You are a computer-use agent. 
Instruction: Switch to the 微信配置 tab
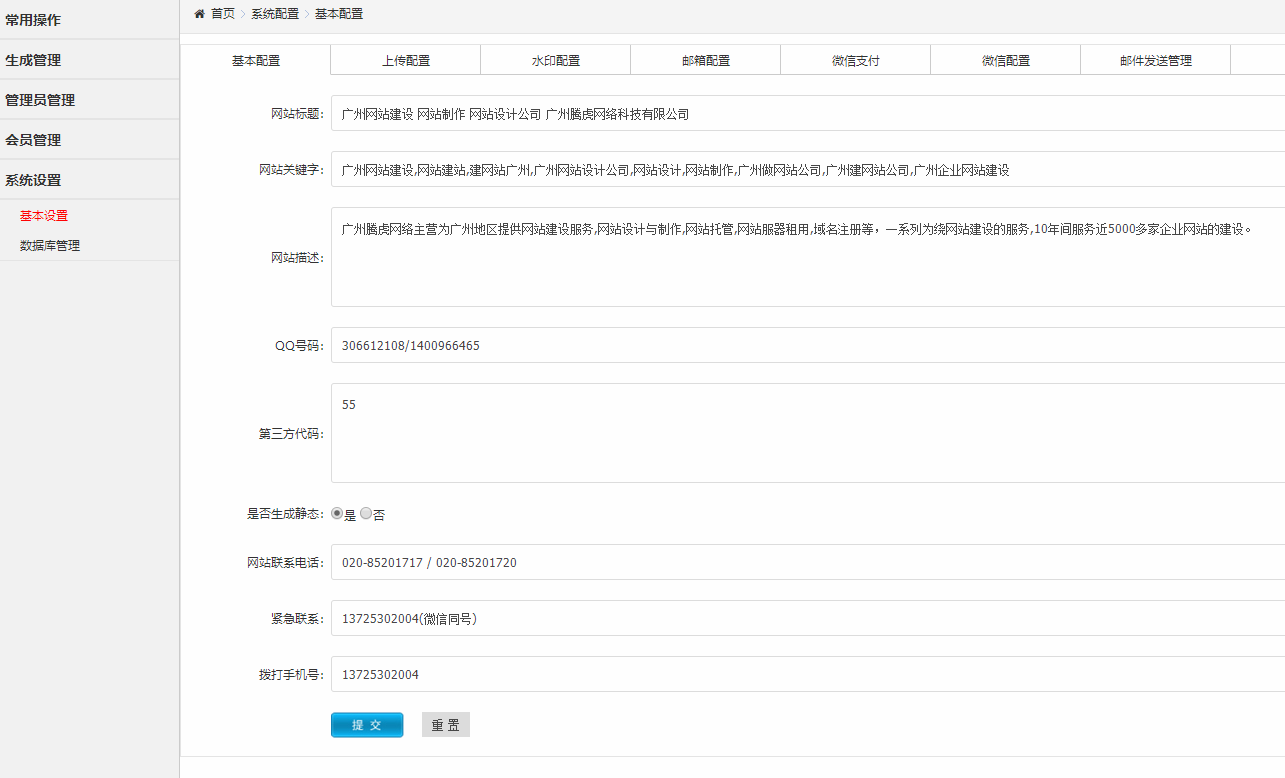(1005, 60)
